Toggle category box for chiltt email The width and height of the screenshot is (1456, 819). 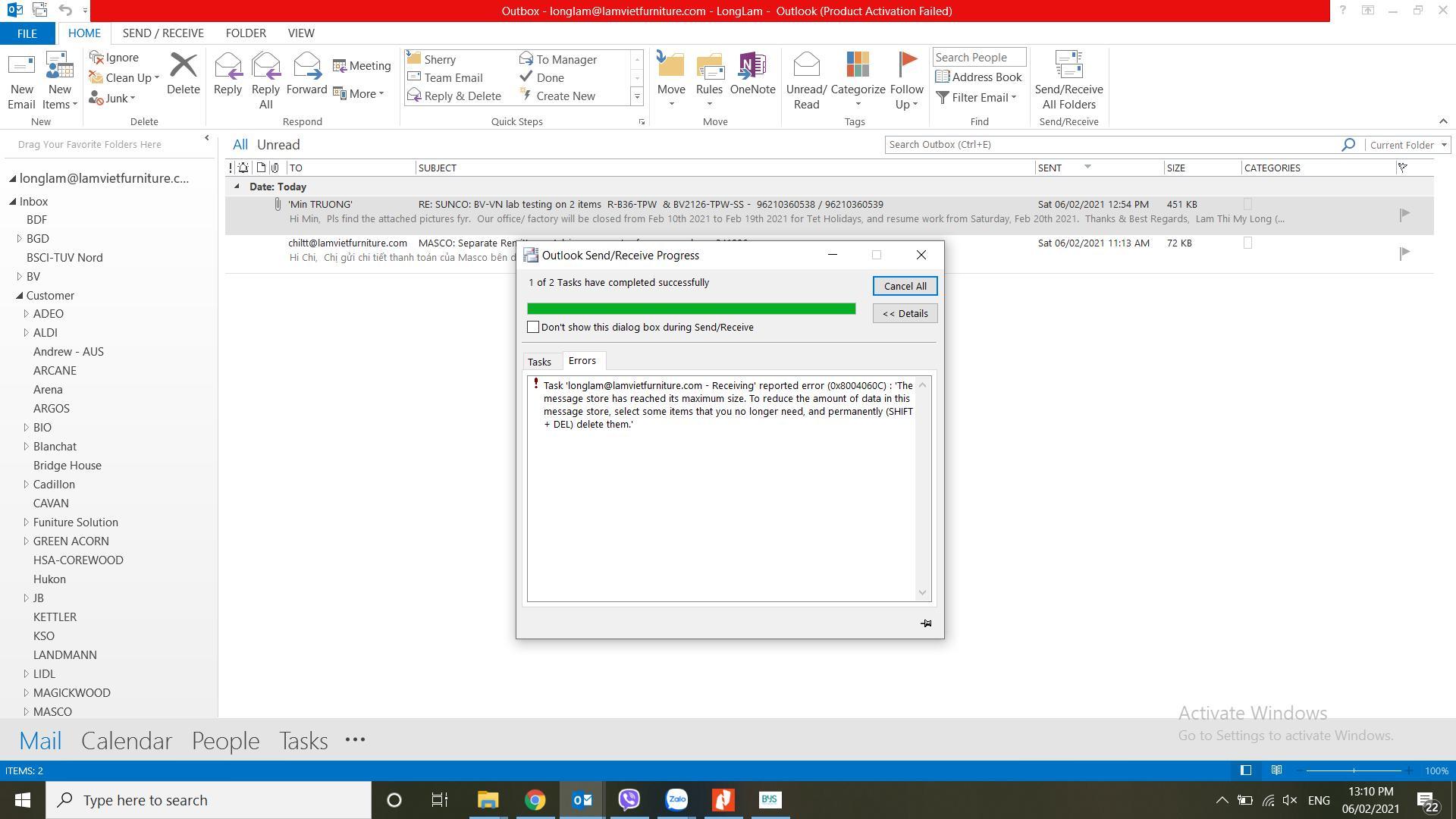(1248, 243)
